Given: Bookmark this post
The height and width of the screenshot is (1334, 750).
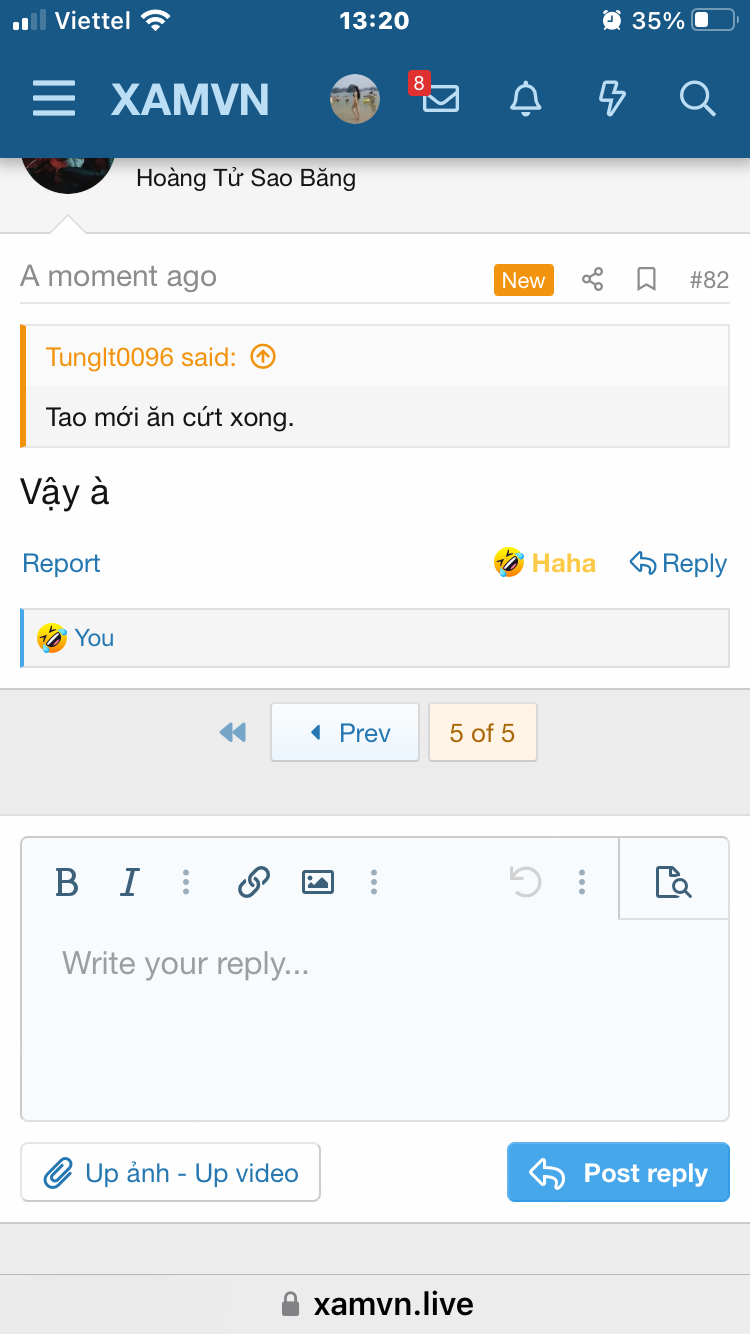Looking at the screenshot, I should point(646,280).
